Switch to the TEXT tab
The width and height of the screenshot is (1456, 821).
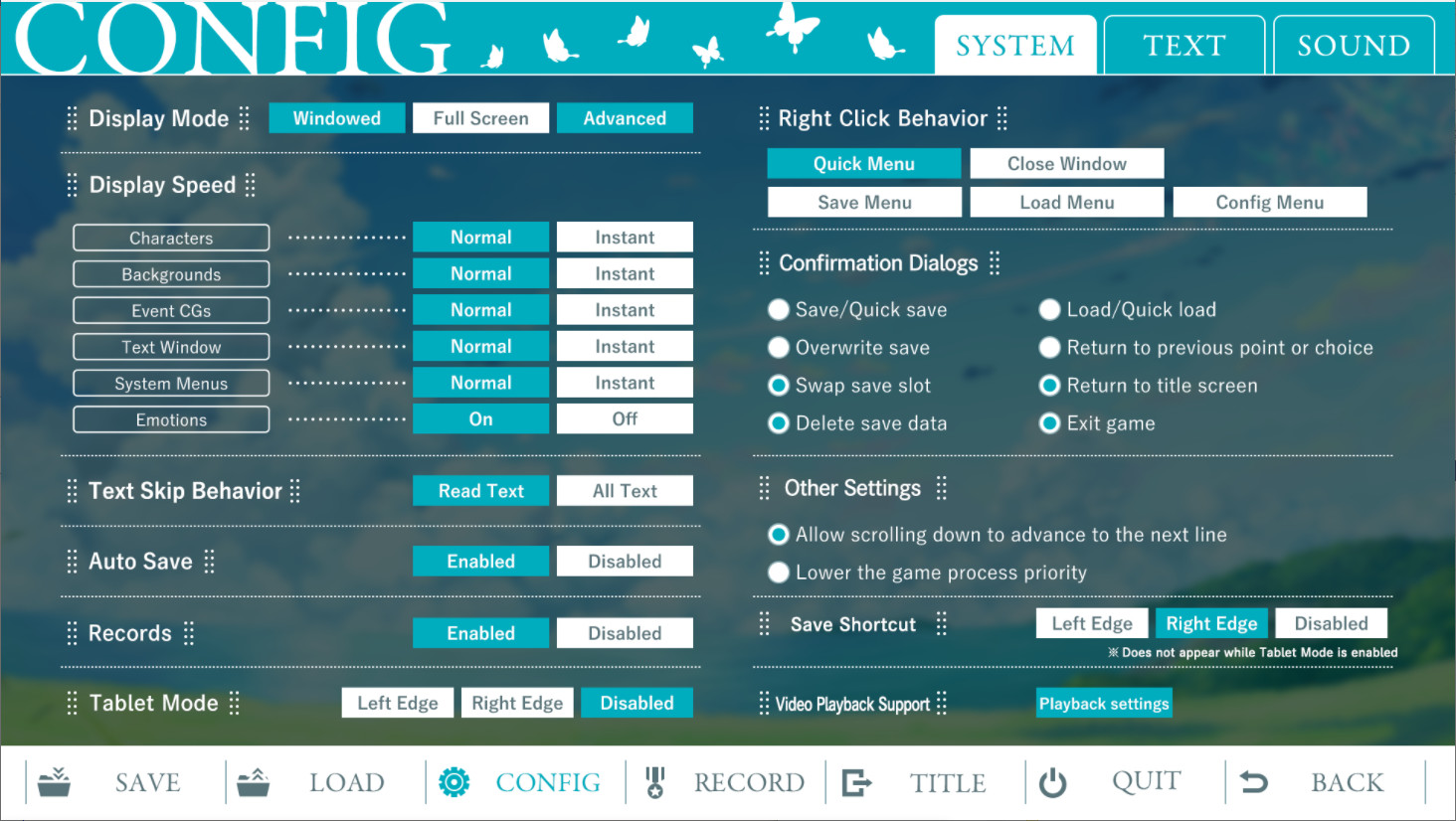pos(1183,46)
